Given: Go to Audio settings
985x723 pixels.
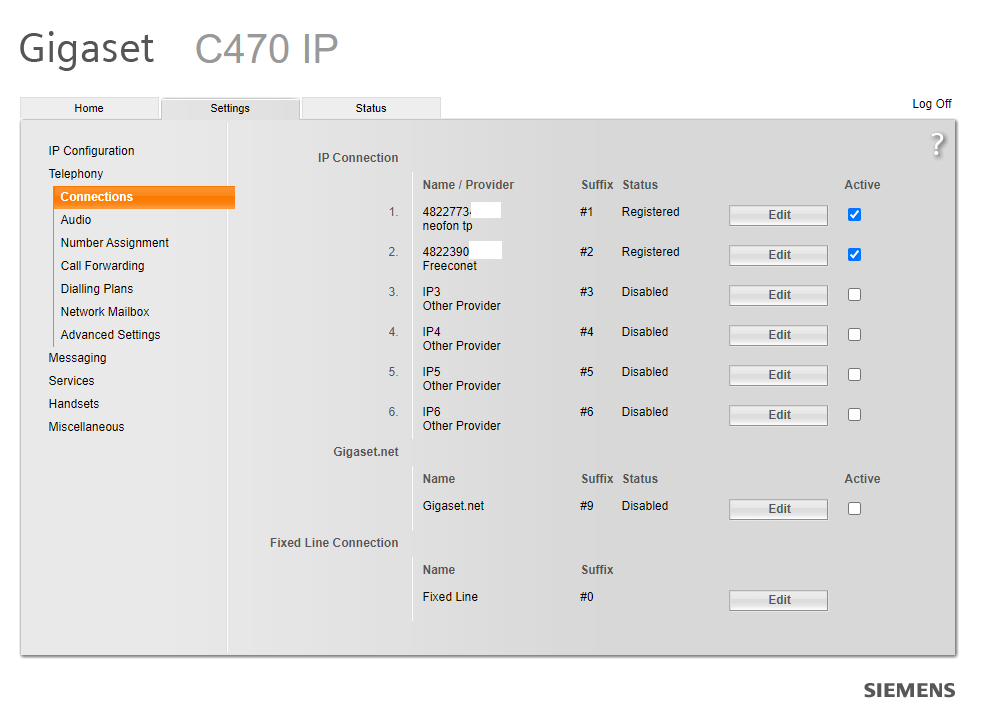Looking at the screenshot, I should click(x=76, y=220).
